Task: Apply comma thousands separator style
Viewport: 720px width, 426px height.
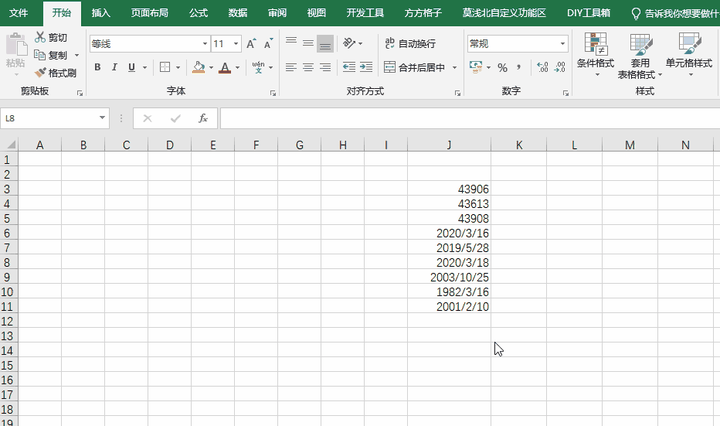Action: pyautogui.click(x=519, y=67)
